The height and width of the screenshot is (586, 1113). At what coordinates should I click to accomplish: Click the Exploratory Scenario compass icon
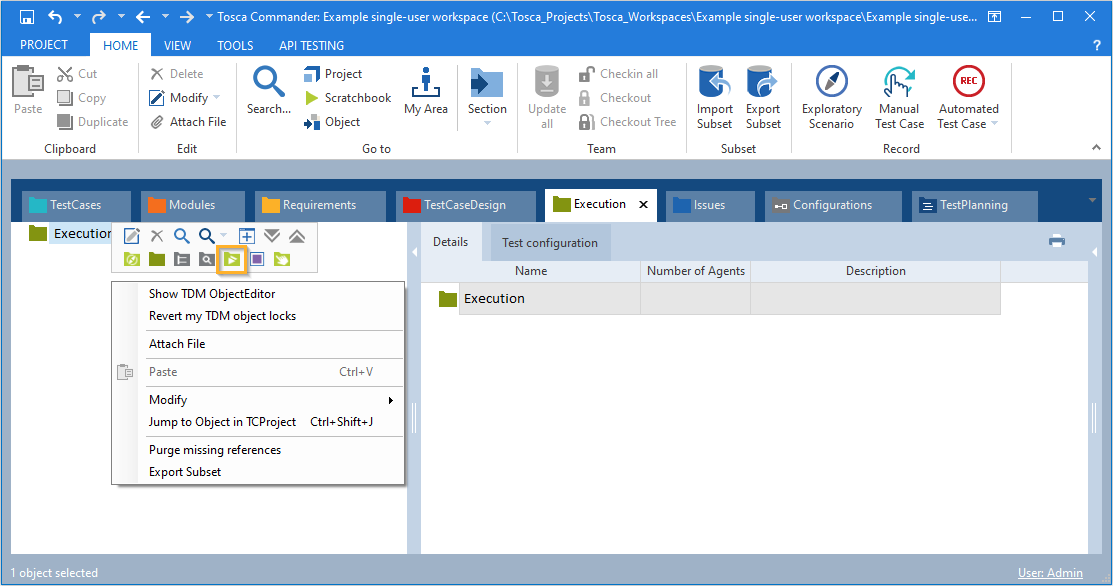point(831,82)
